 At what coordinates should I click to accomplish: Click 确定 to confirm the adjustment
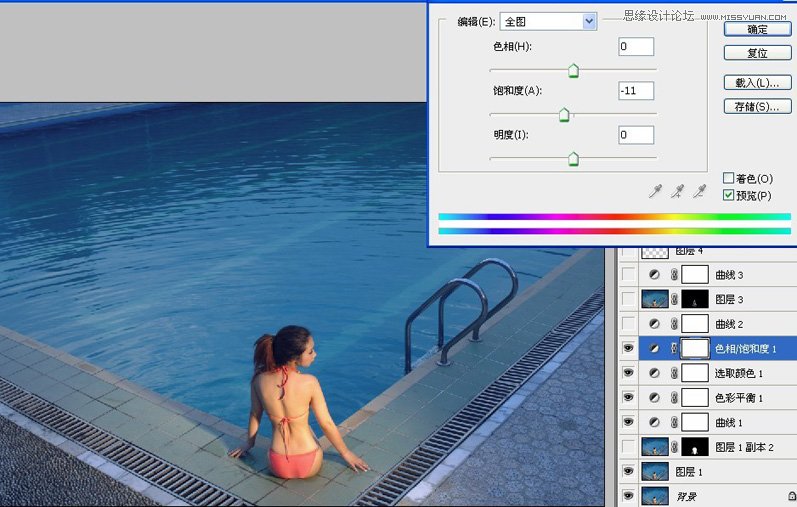coord(757,30)
